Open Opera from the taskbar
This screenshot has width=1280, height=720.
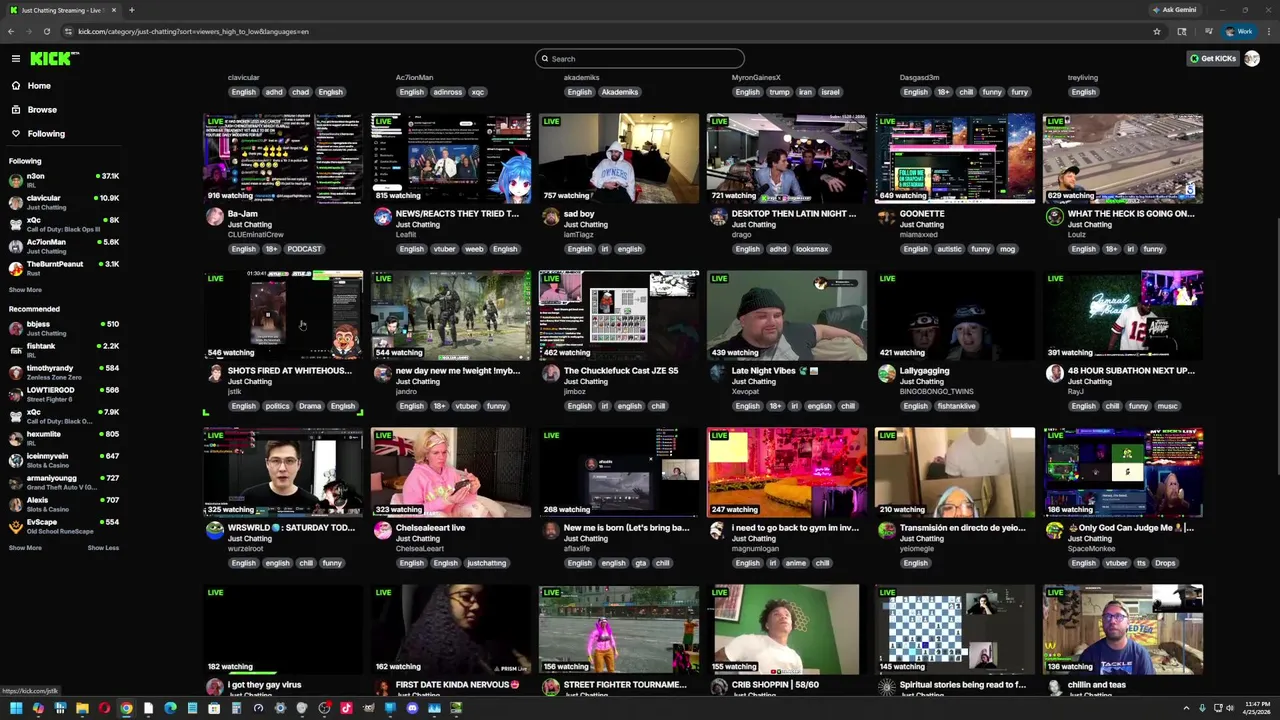click(104, 708)
